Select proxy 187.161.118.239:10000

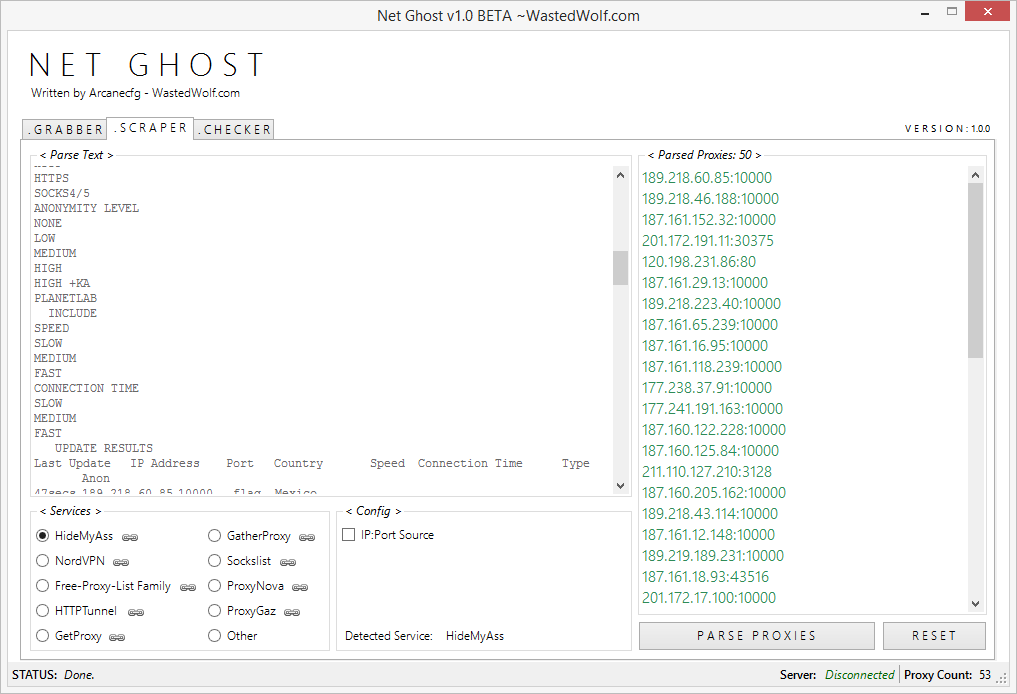click(712, 366)
